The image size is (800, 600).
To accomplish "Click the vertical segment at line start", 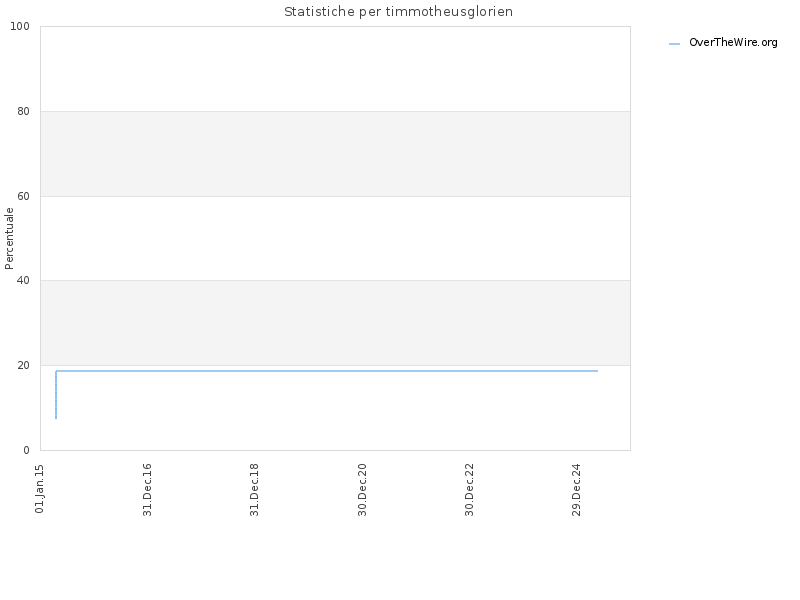I will [56, 395].
